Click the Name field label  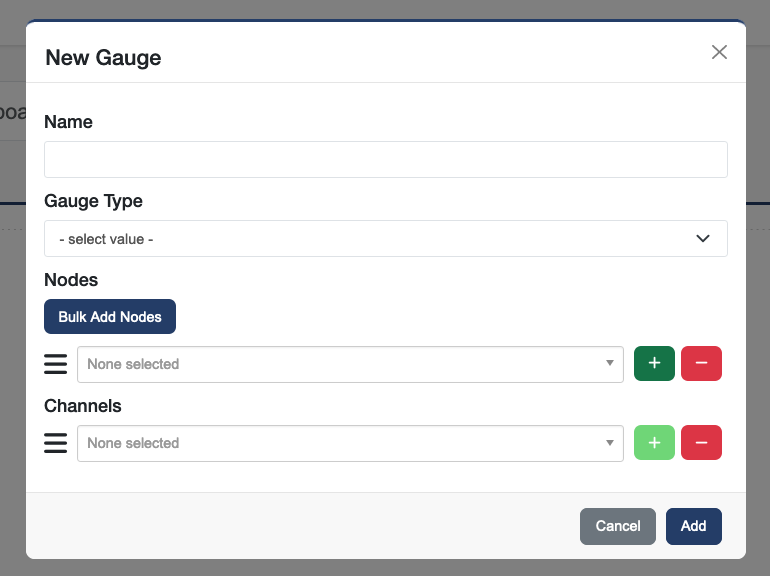click(x=69, y=122)
